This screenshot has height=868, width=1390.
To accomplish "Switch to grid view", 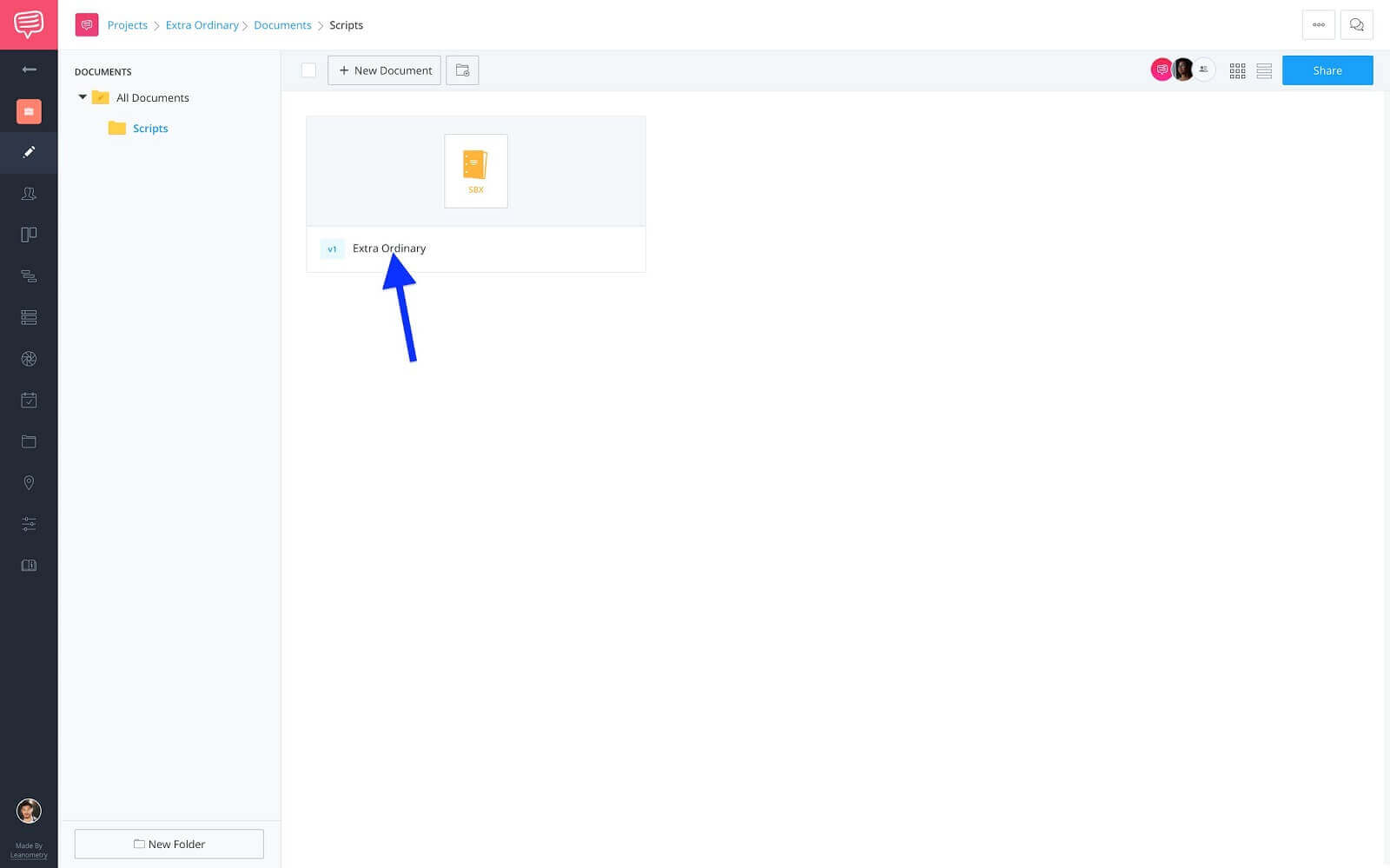I will pos(1237,71).
